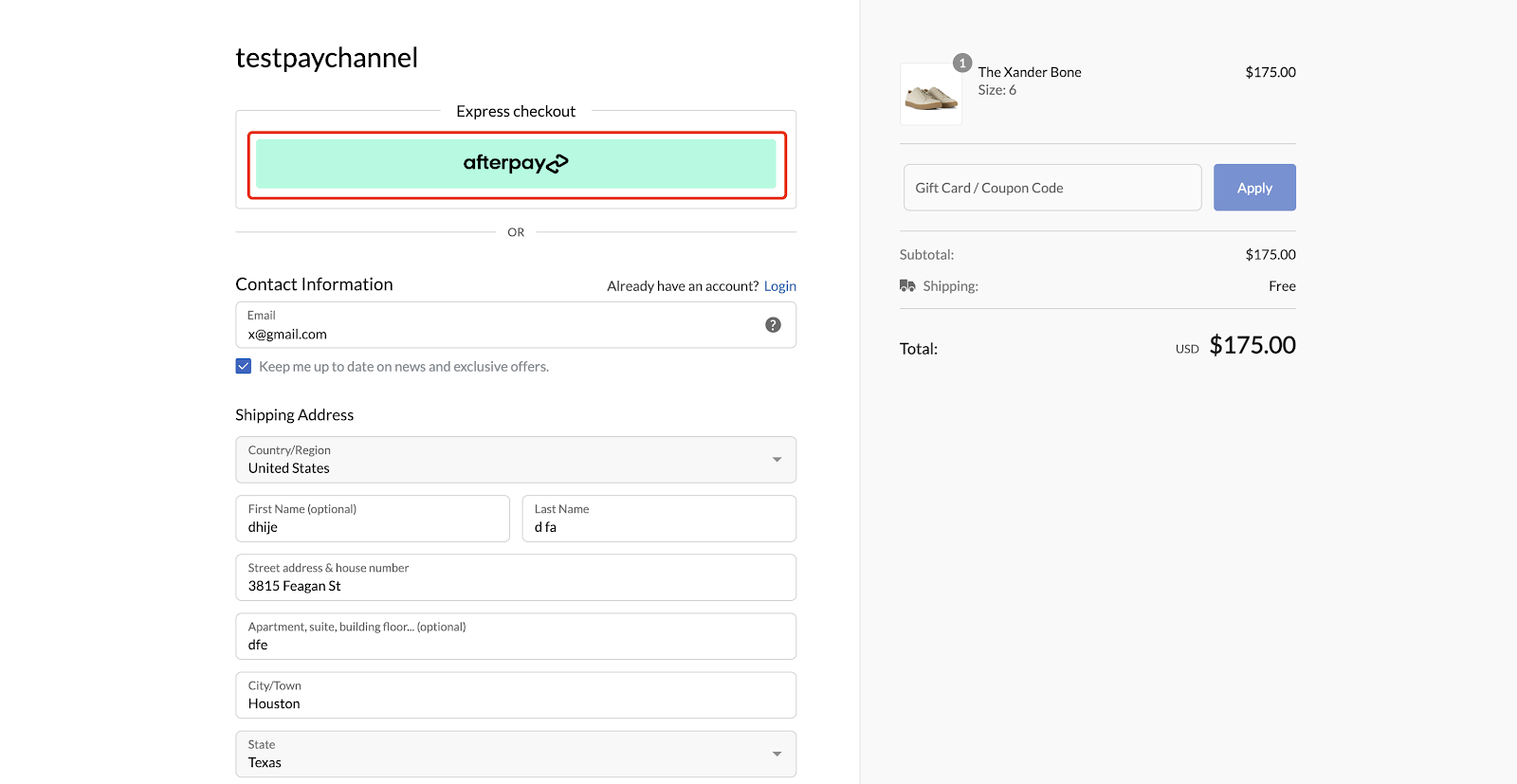The width and height of the screenshot is (1517, 784).
Task: Click the First Name field
Action: pyautogui.click(x=373, y=519)
